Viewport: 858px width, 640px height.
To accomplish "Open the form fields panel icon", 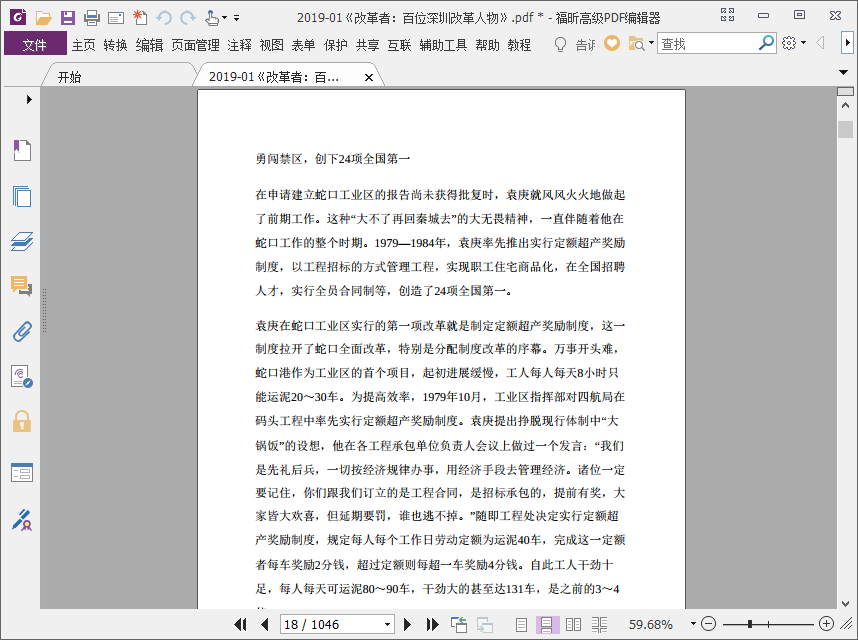I will pyautogui.click(x=22, y=472).
